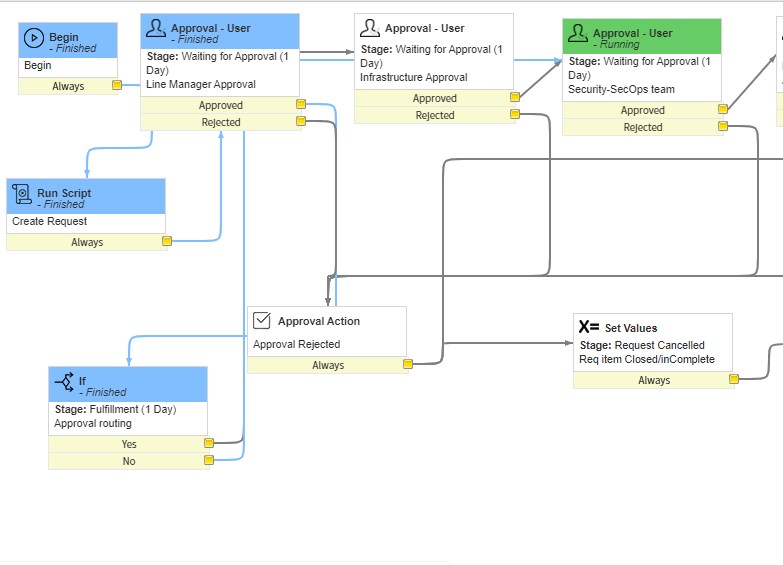Click the 'Stage: Request Cancelled' text
This screenshot has height=565, width=783.
pyautogui.click(x=642, y=345)
